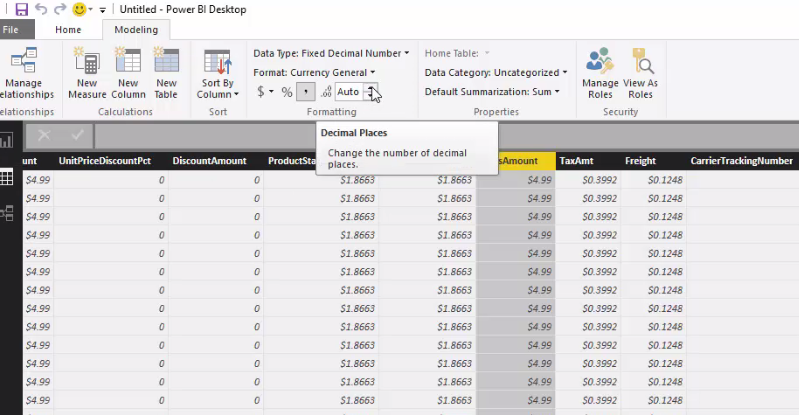Redo the last action
799x415 pixels.
coord(60,9)
